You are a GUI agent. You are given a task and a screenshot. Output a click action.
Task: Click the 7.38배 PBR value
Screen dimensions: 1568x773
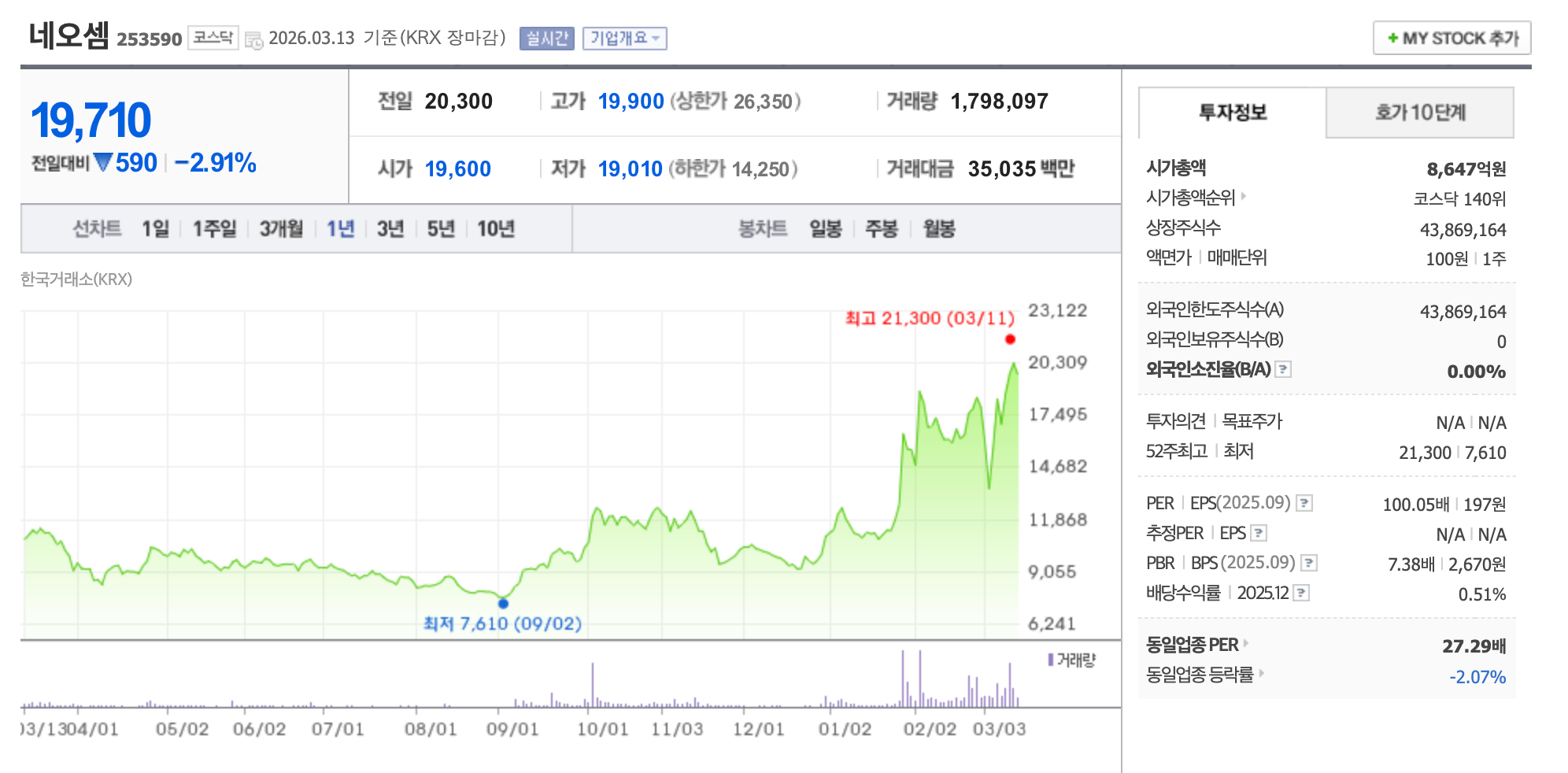pos(1411,564)
